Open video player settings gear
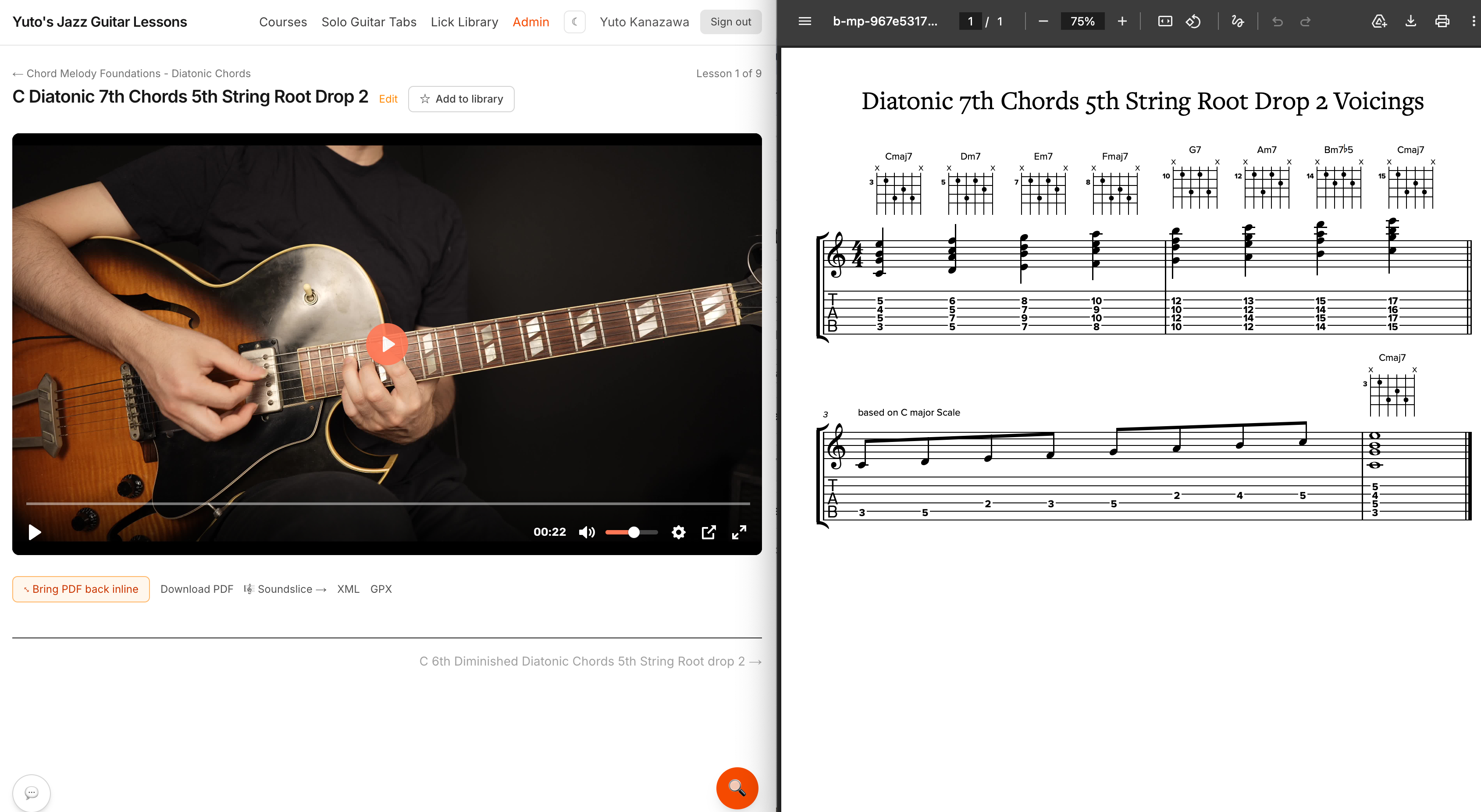 pos(678,532)
